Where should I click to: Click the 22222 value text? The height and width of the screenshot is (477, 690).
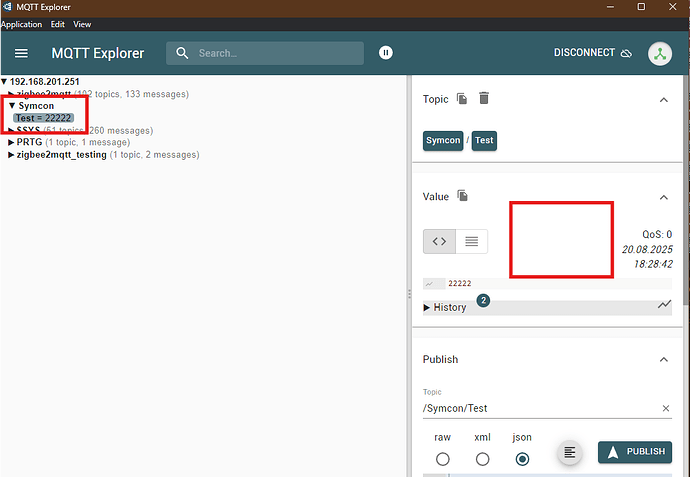pyautogui.click(x=460, y=283)
